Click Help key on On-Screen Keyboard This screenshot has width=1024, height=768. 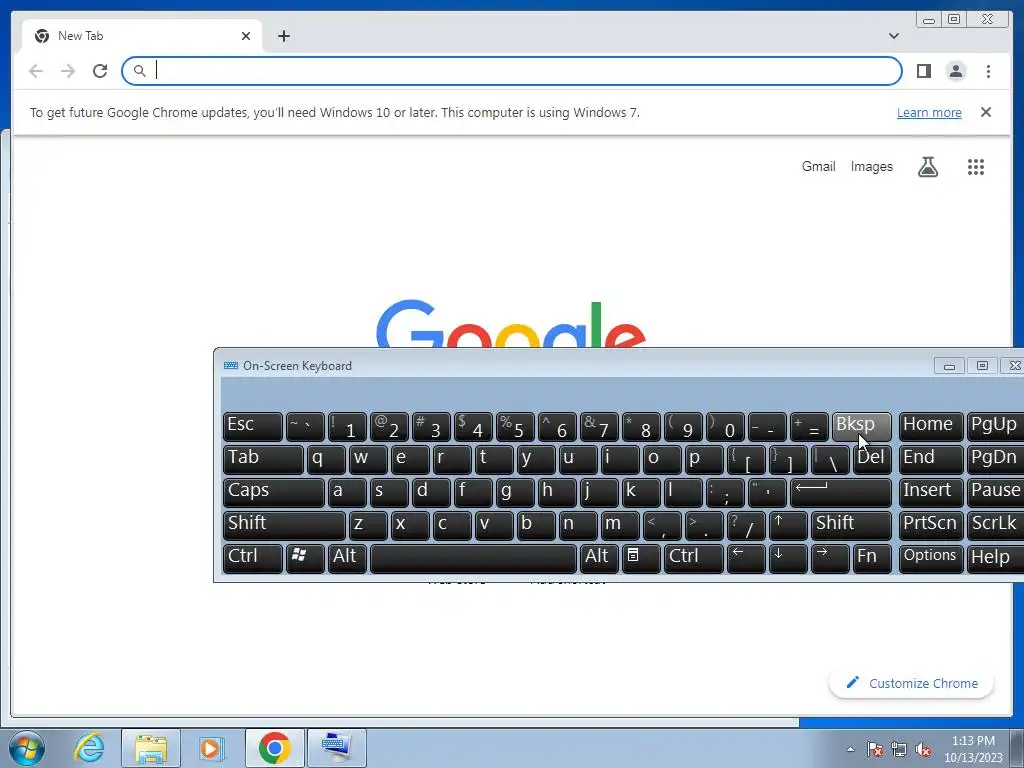tap(995, 559)
